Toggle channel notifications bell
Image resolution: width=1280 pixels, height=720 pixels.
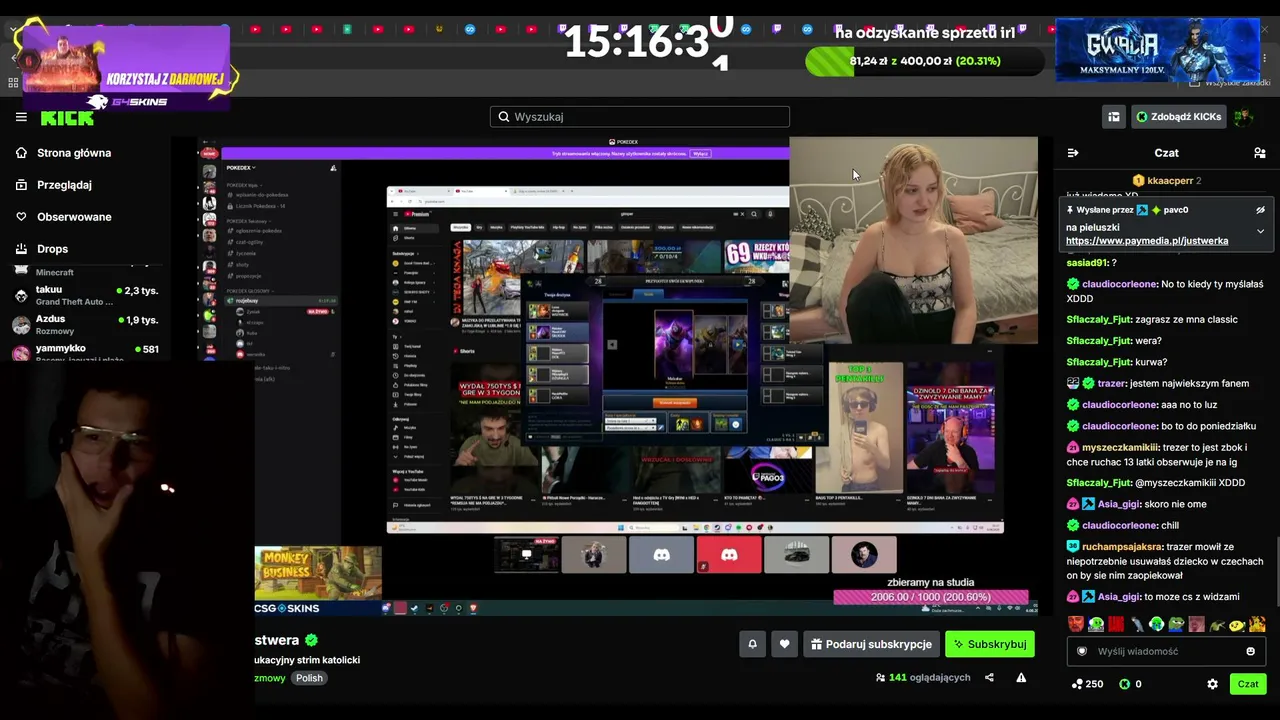tap(753, 645)
